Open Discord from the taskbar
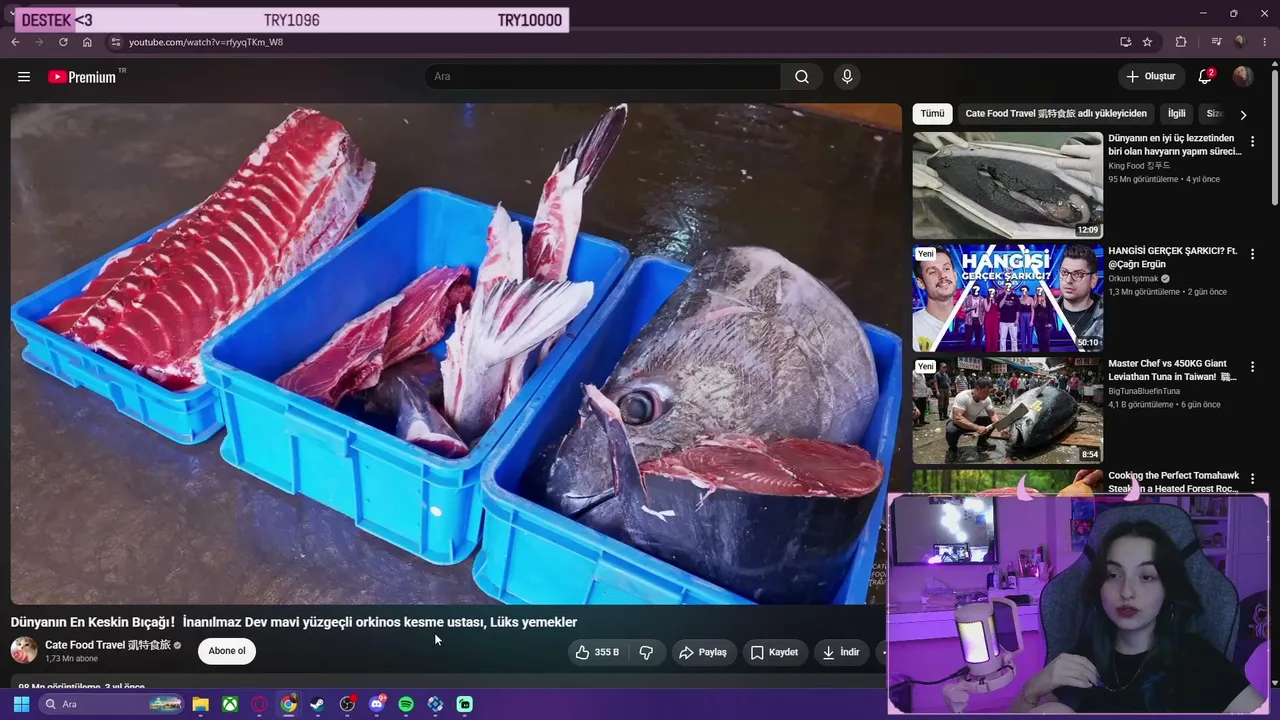The height and width of the screenshot is (720, 1280). pos(377,704)
